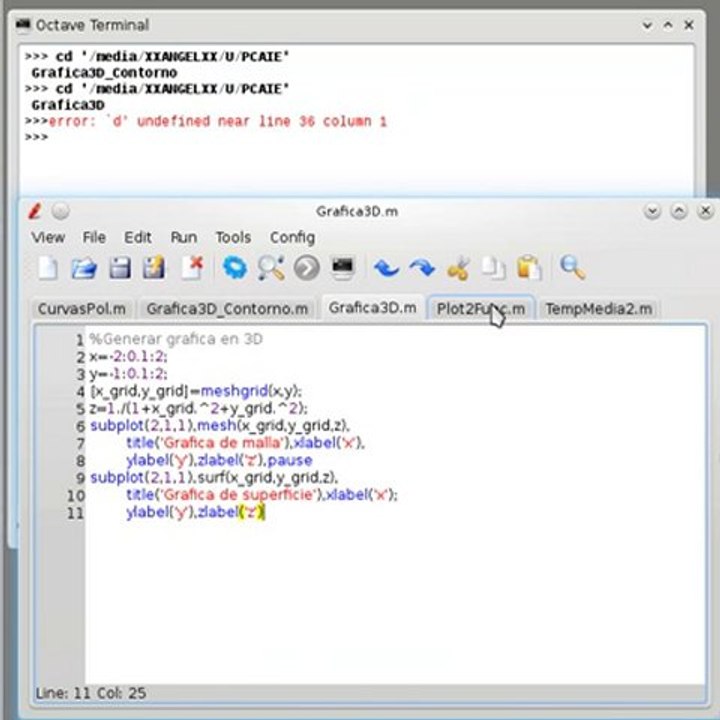720x720 pixels.
Task: Open the terminal using the monitor icon
Action: 343,268
